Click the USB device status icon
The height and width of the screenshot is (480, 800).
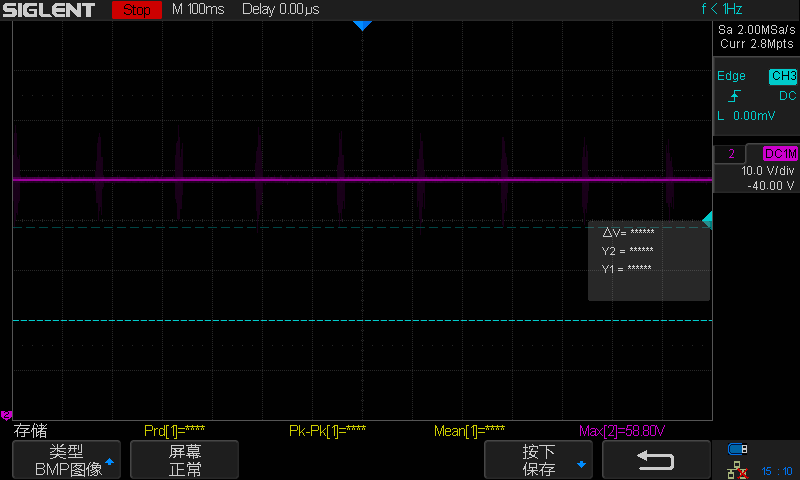[x=737, y=449]
